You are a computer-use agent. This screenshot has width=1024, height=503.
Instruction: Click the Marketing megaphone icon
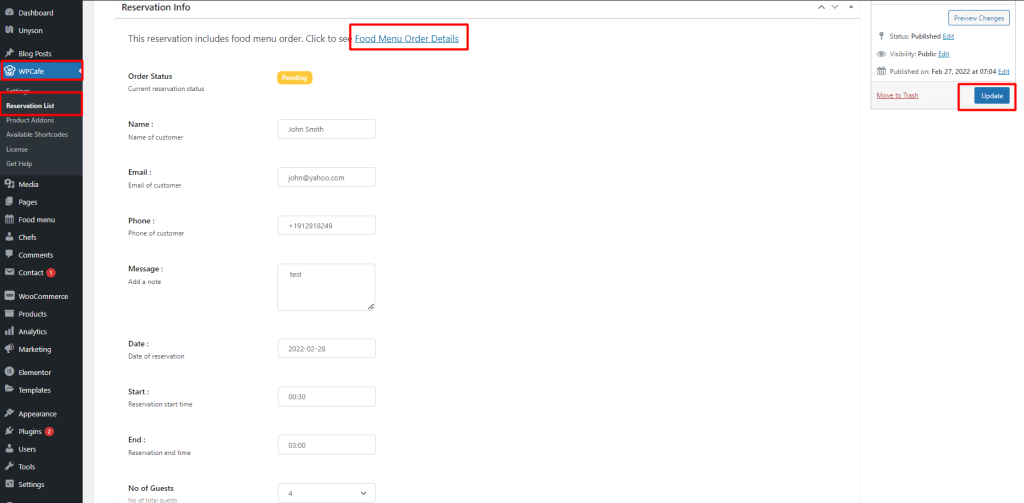10,349
